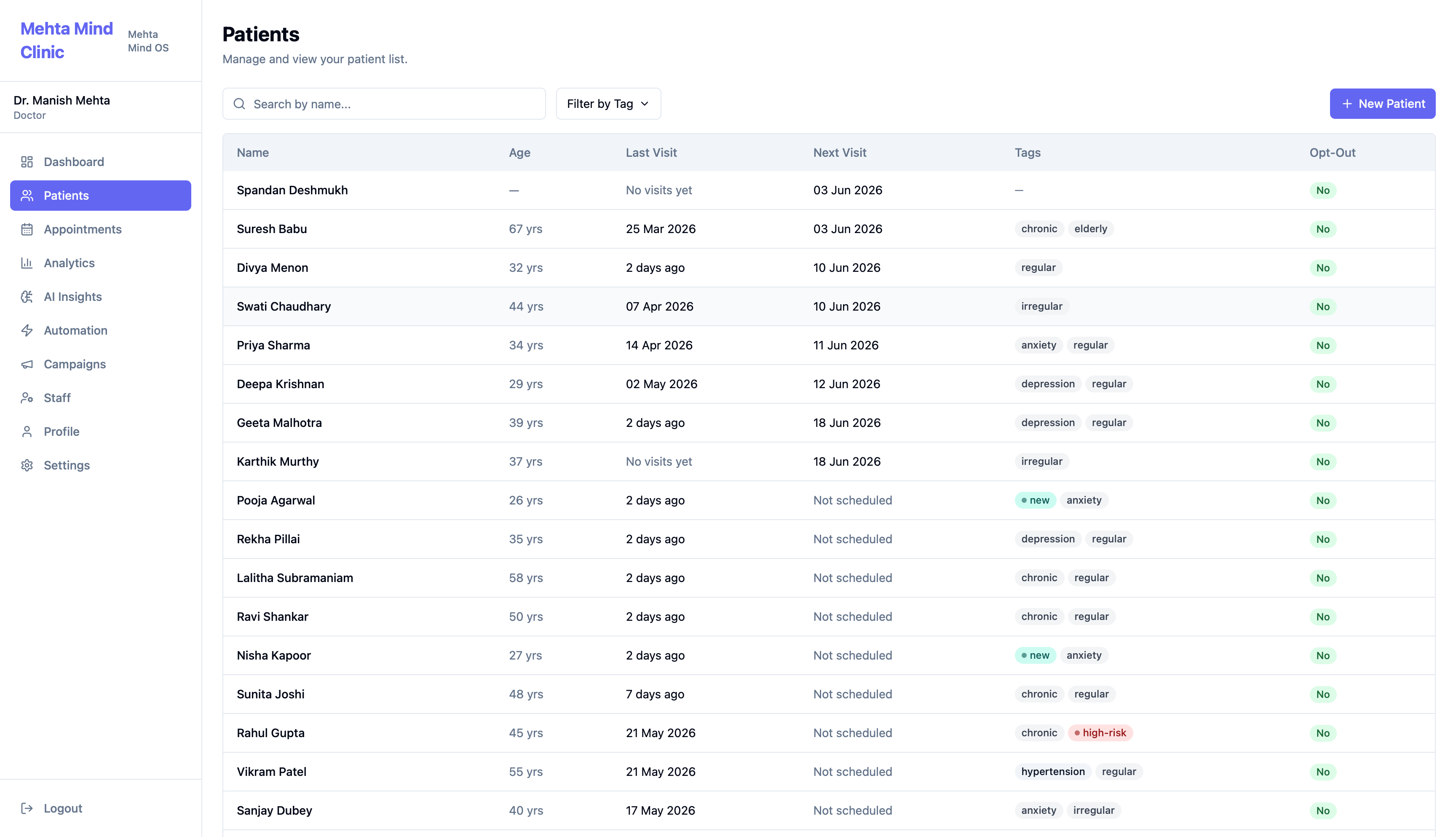
Task: Open the Staff page
Action: tap(101, 398)
